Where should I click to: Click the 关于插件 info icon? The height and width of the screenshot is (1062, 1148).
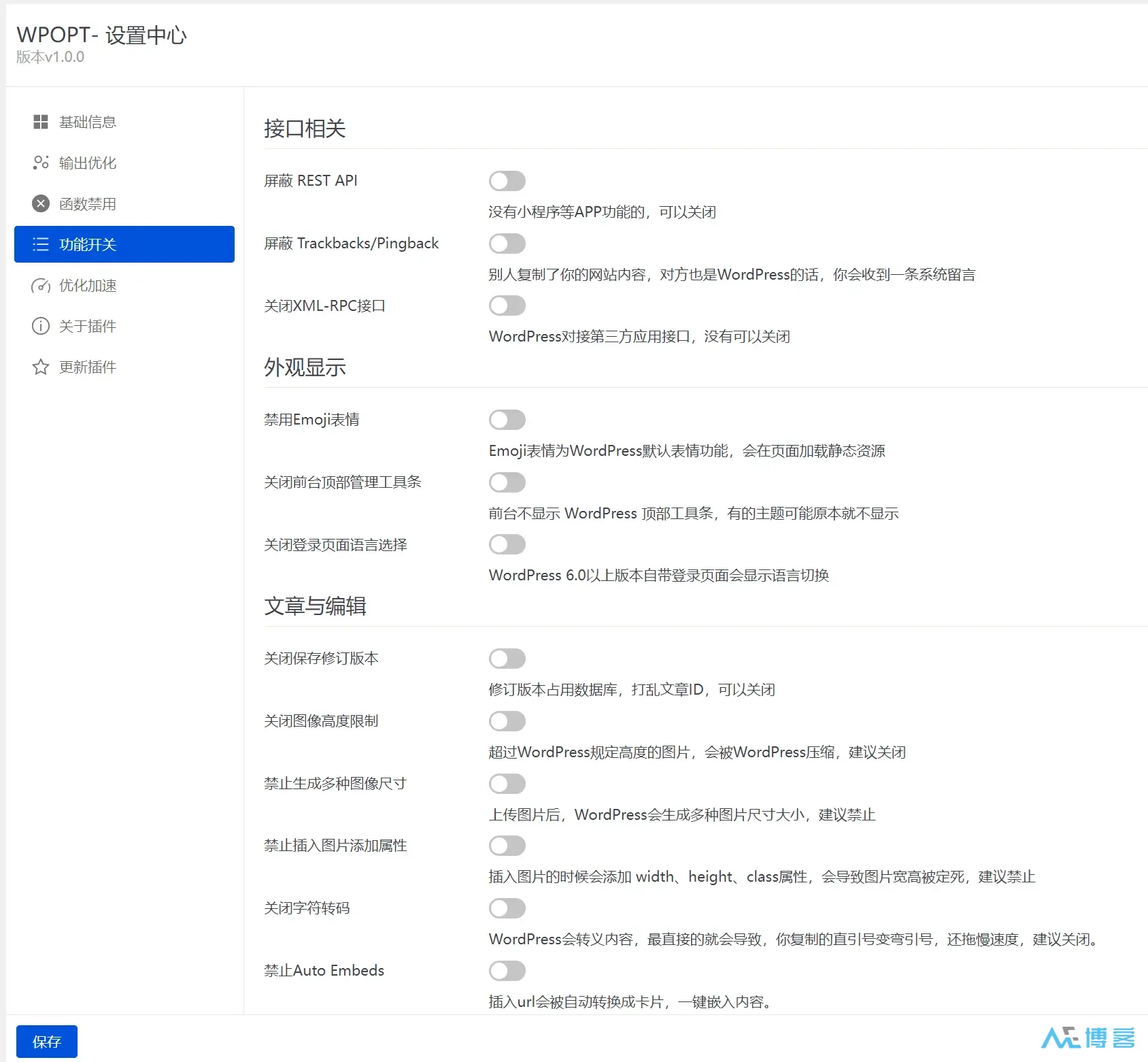tap(40, 326)
